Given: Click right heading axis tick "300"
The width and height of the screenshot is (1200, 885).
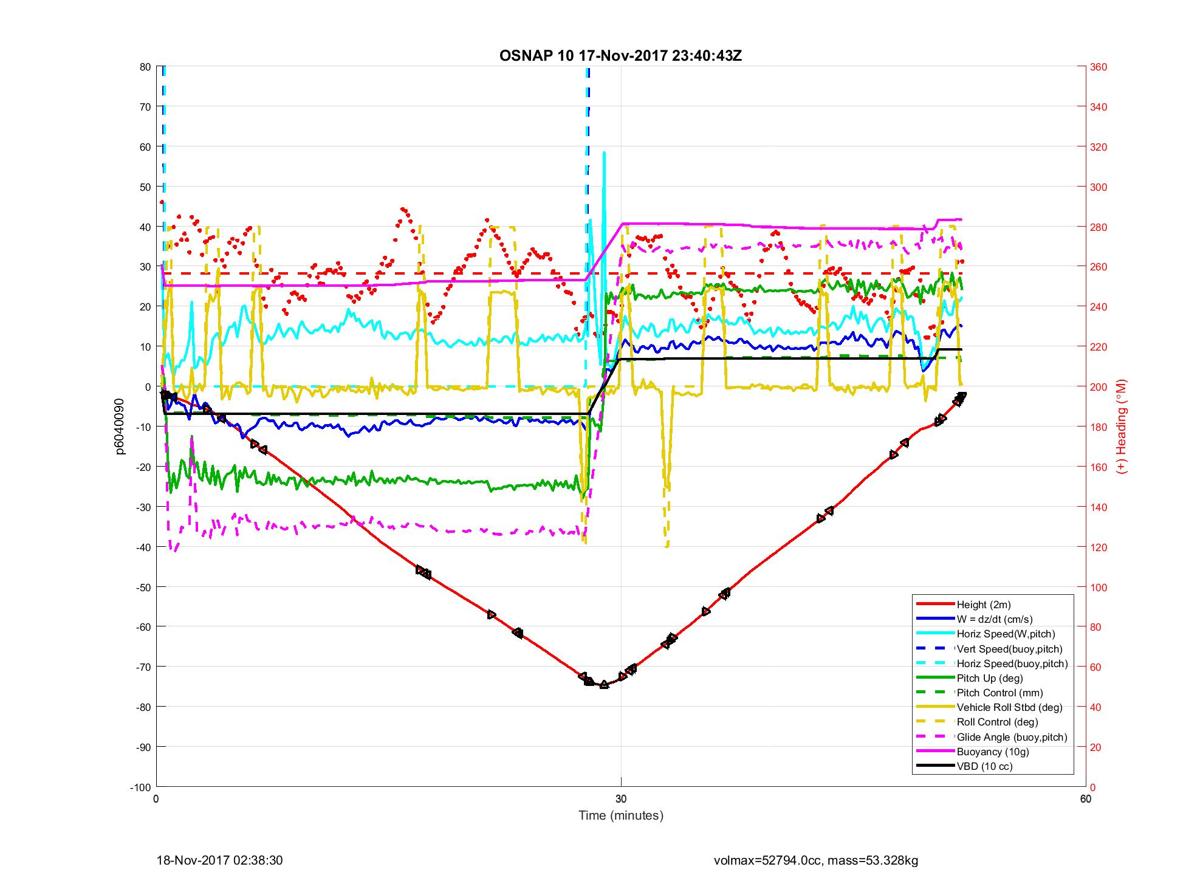Looking at the screenshot, I should pos(1099,187).
